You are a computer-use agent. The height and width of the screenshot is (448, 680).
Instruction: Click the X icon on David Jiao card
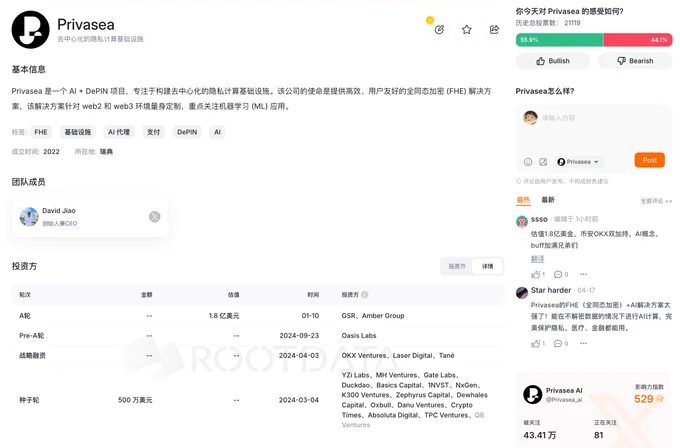[155, 217]
